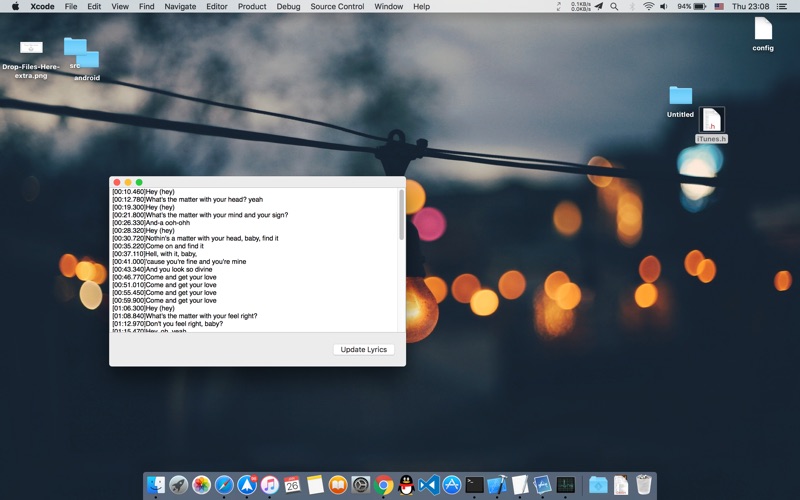Viewport: 800px width, 500px height.
Task: Open battery status showing 94%
Action: [x=691, y=7]
